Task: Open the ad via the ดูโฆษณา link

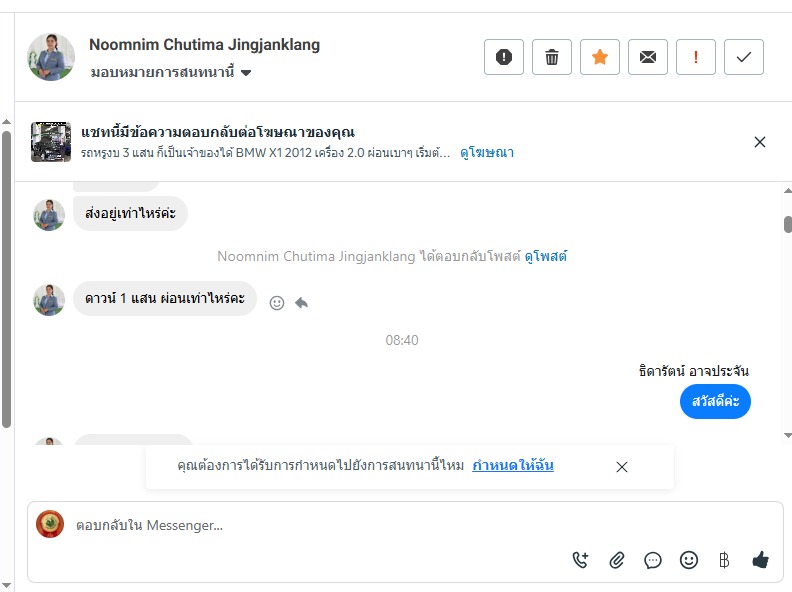Action: [487, 153]
